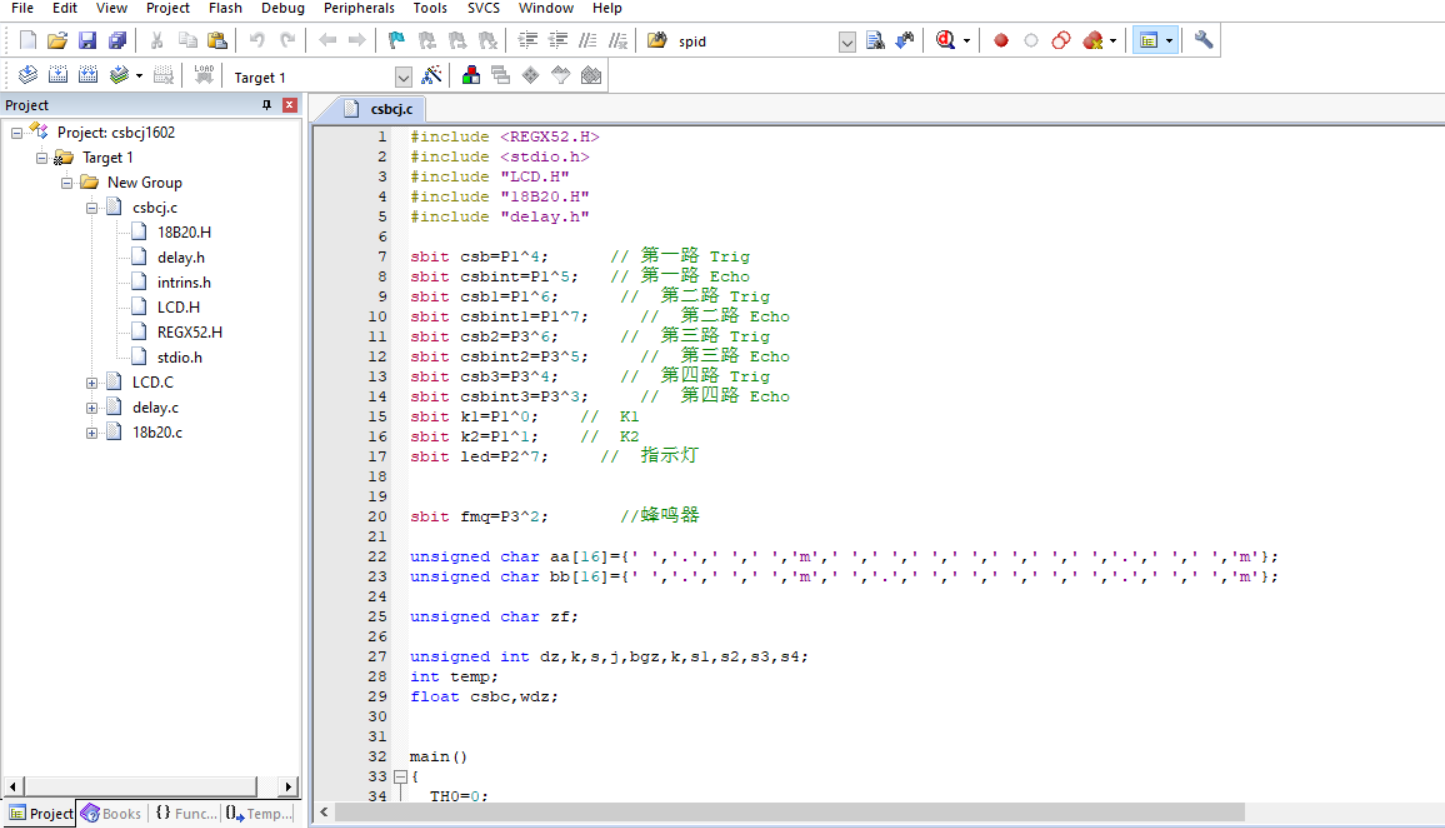Click the Find document icon beside the search box
Viewport: 1445px width, 828px height.
pos(875,40)
